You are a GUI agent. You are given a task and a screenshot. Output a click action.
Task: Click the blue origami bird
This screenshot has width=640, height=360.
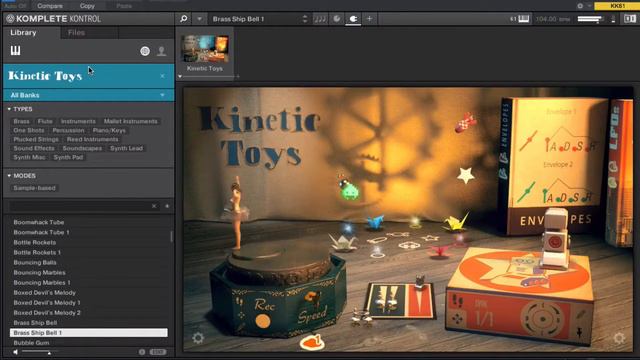(x=375, y=222)
